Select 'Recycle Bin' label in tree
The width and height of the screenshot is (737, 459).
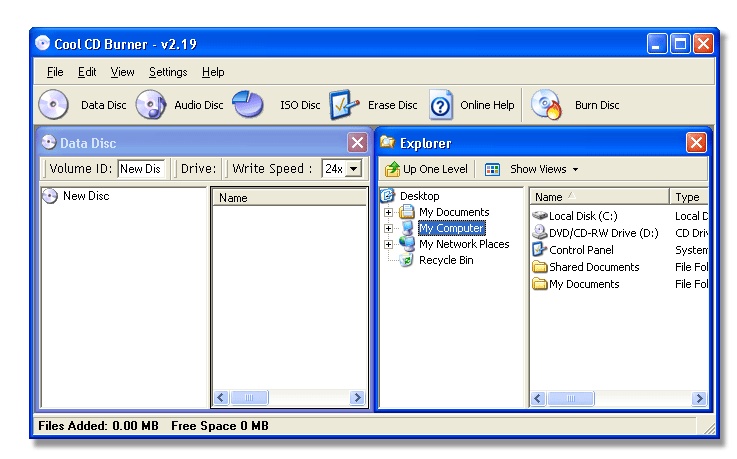pos(446,260)
